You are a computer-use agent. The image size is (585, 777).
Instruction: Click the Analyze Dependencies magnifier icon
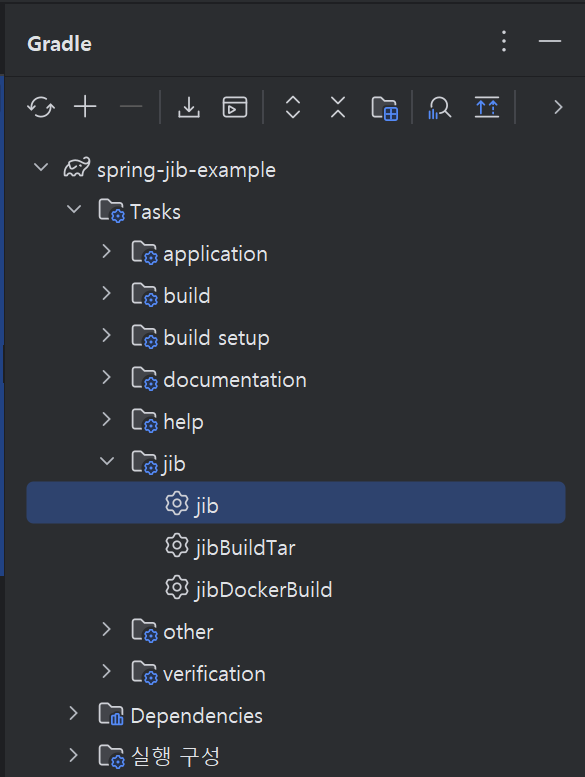[440, 108]
